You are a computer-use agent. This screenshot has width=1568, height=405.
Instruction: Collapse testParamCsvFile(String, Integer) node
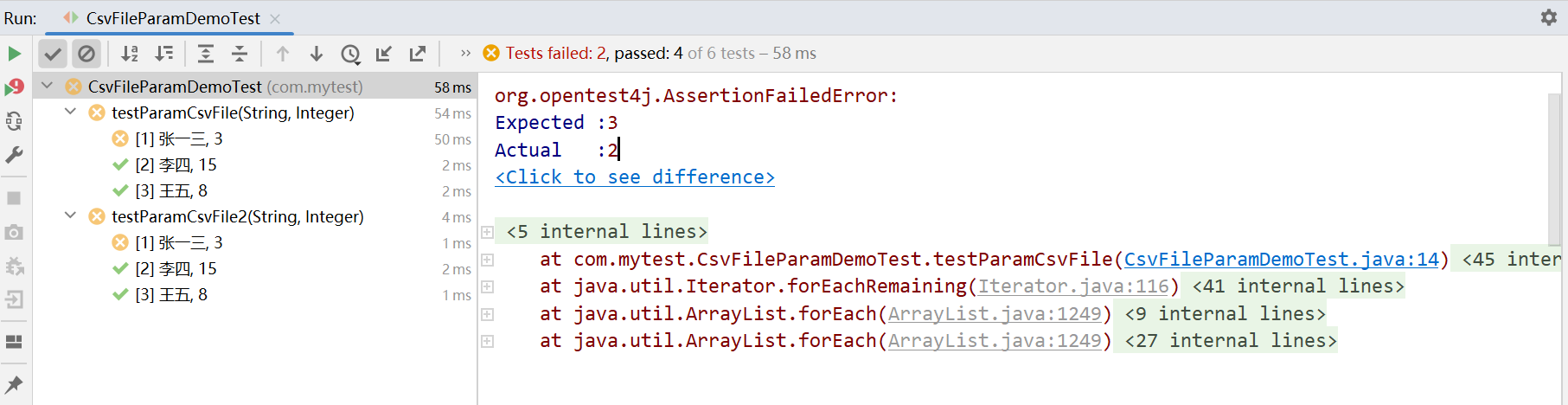pos(71,112)
